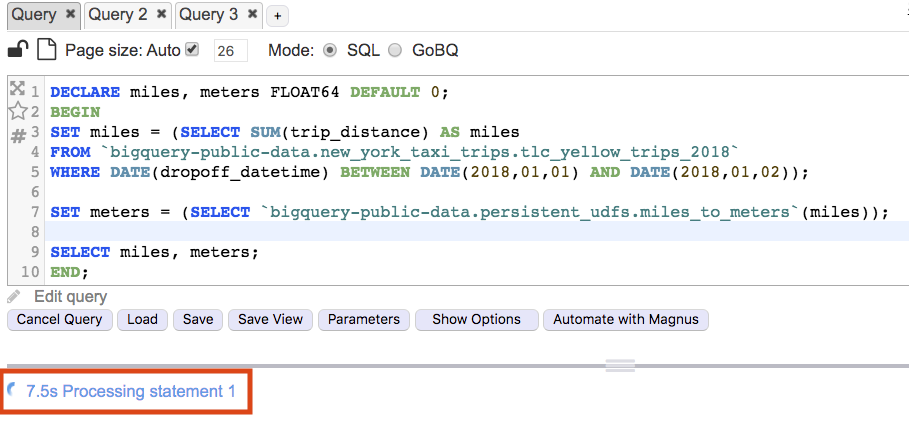Image resolution: width=909 pixels, height=447 pixels.
Task: Switch to the Query 3 tab
Action: coord(209,14)
